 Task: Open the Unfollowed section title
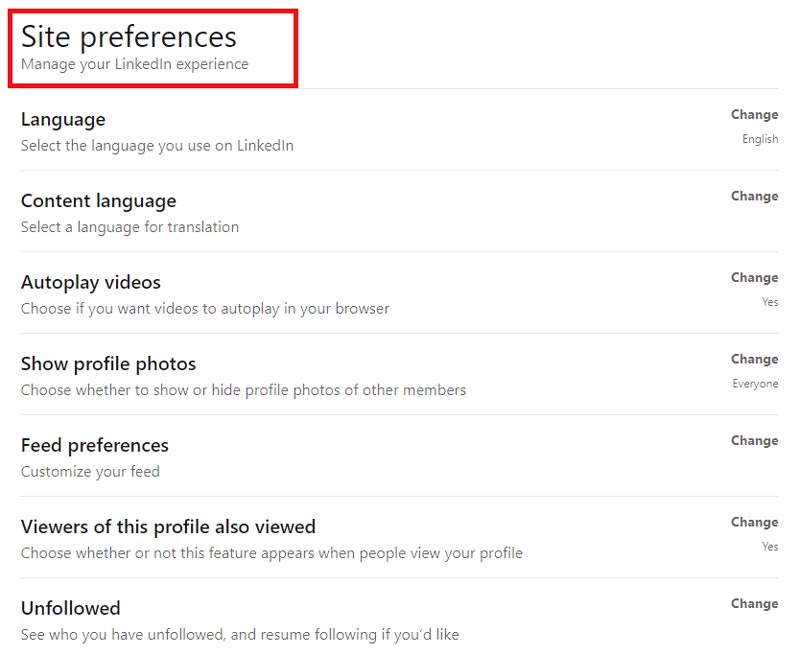[x=70, y=608]
